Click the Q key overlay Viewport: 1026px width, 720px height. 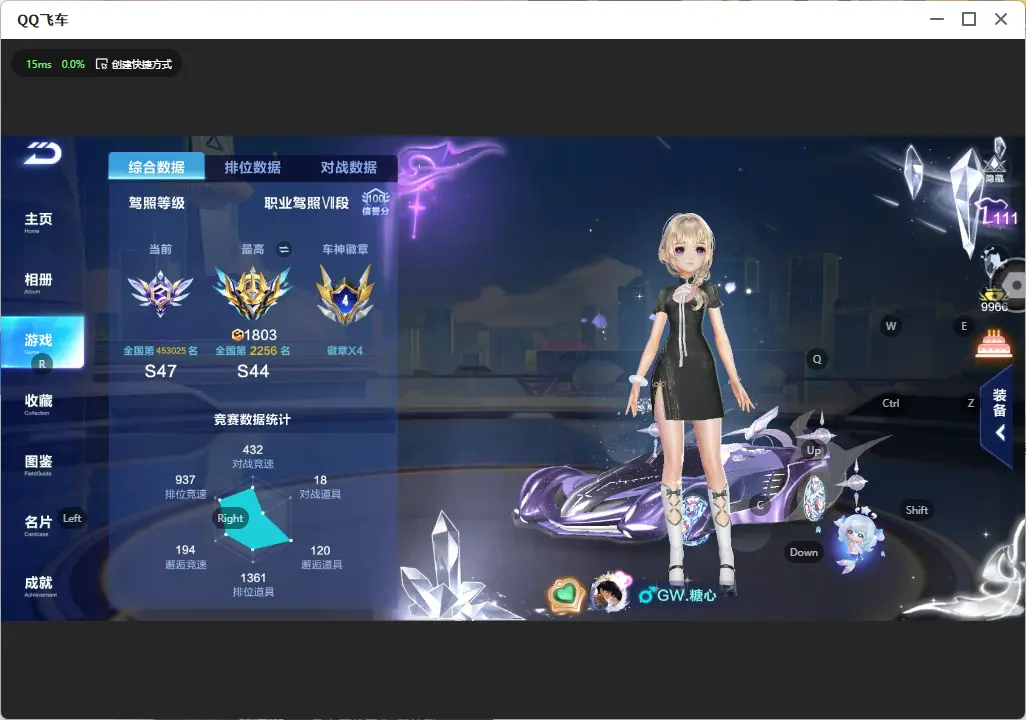tap(817, 359)
